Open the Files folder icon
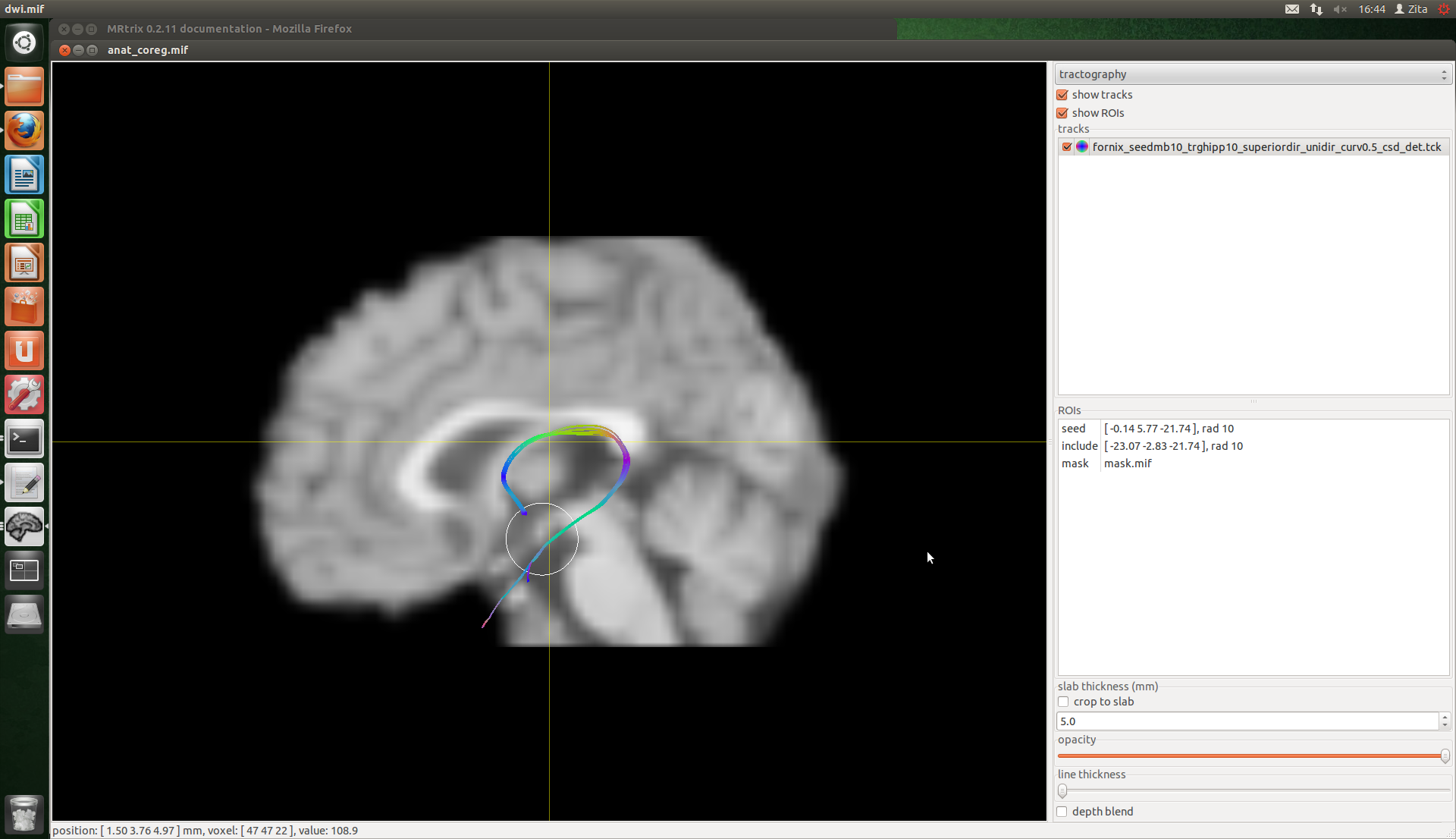The image size is (1456, 839). [x=24, y=86]
